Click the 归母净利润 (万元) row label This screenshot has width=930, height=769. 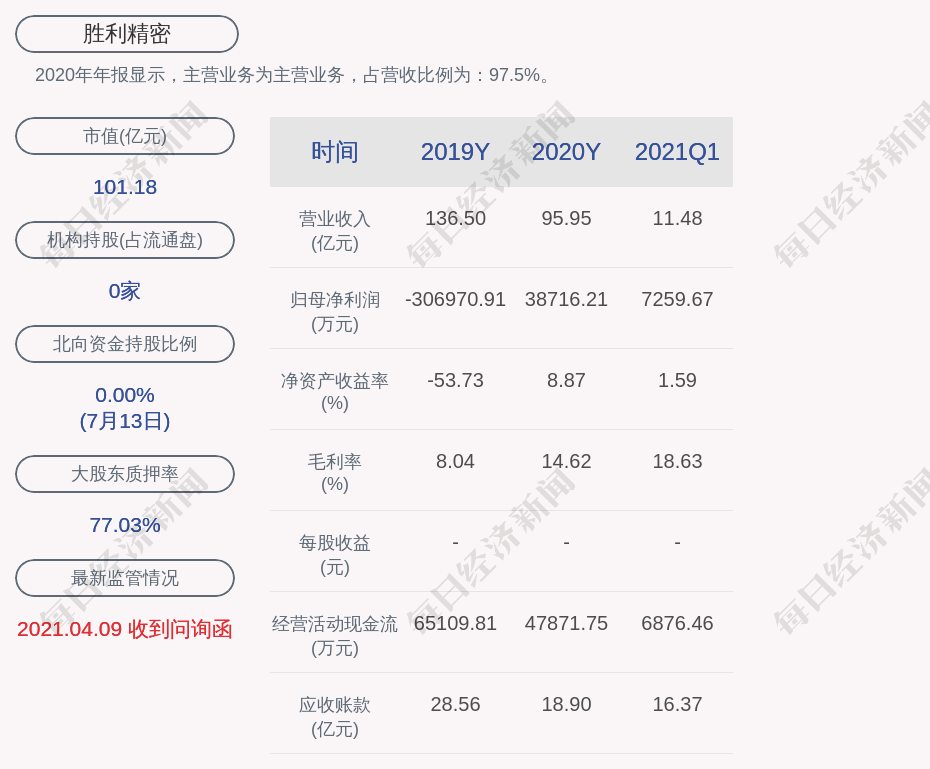(335, 312)
